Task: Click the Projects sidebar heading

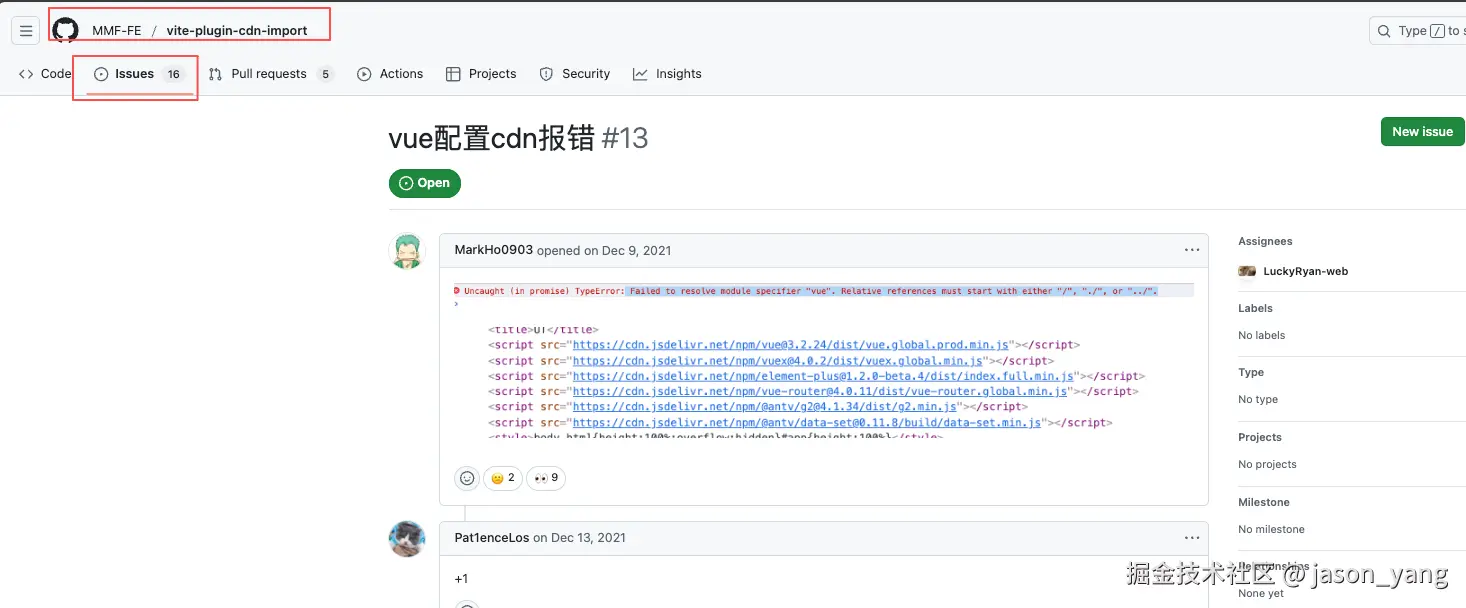Action: point(1260,437)
